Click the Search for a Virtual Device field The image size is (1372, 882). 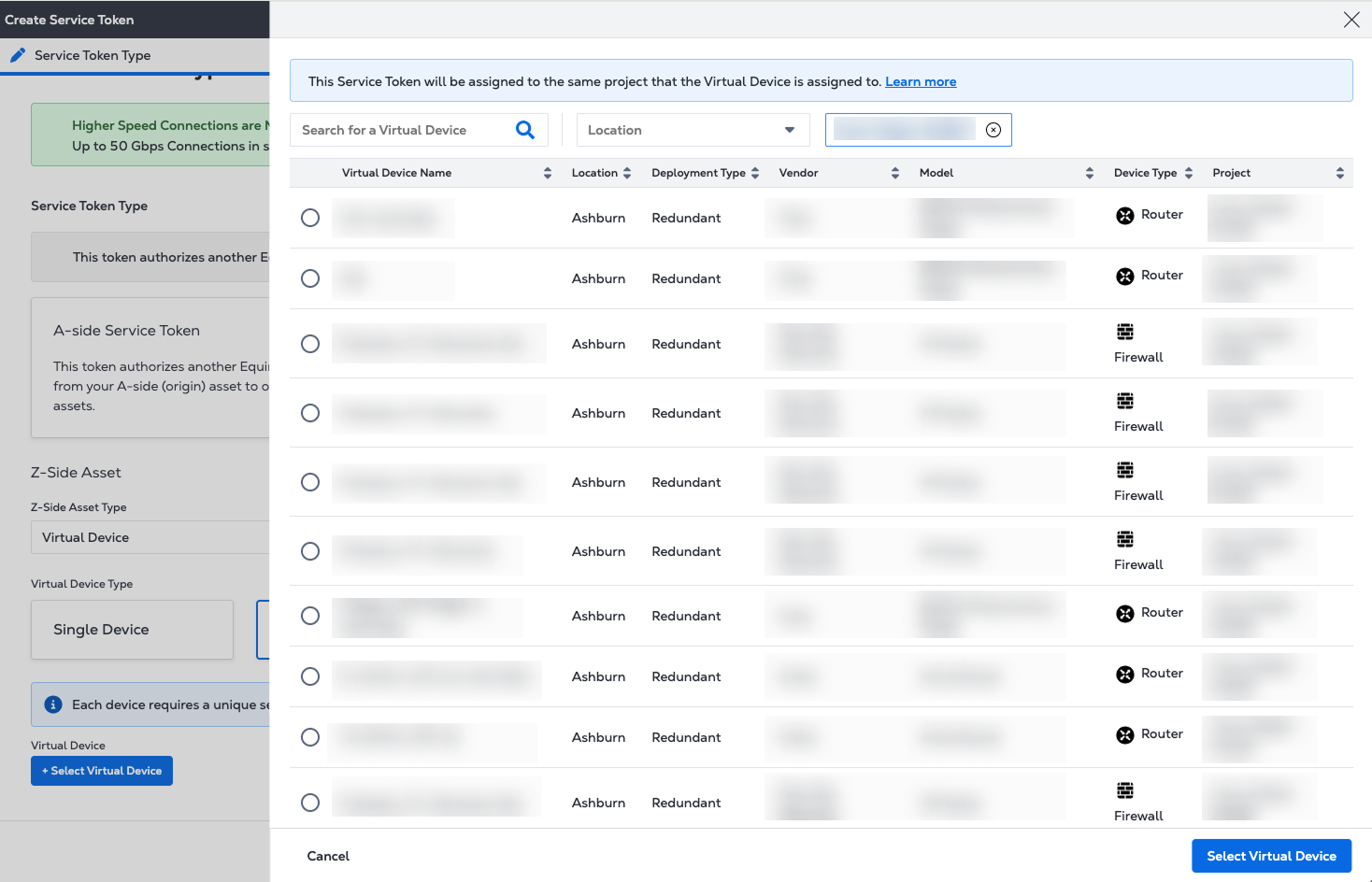click(404, 130)
